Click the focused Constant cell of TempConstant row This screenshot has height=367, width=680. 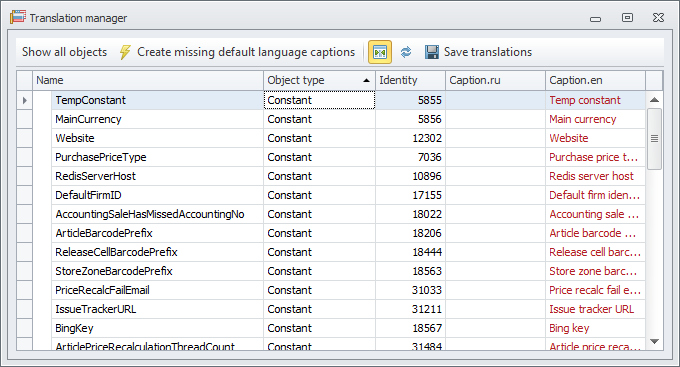pos(319,100)
